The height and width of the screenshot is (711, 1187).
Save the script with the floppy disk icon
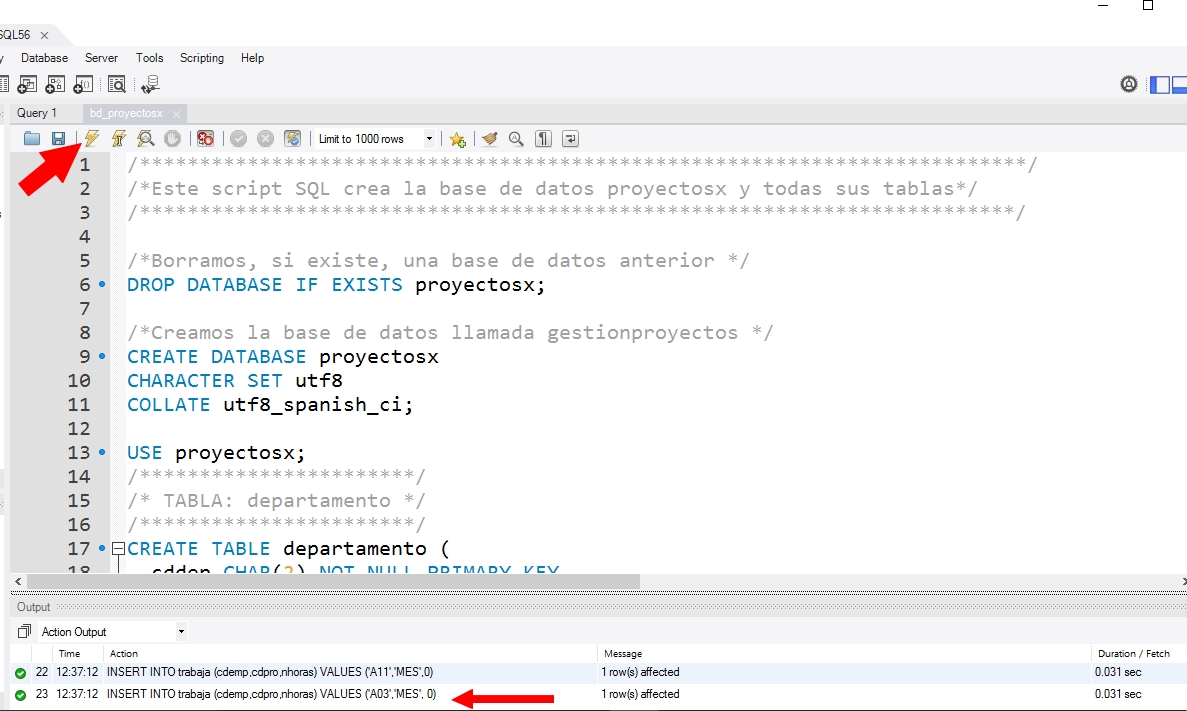[58, 139]
